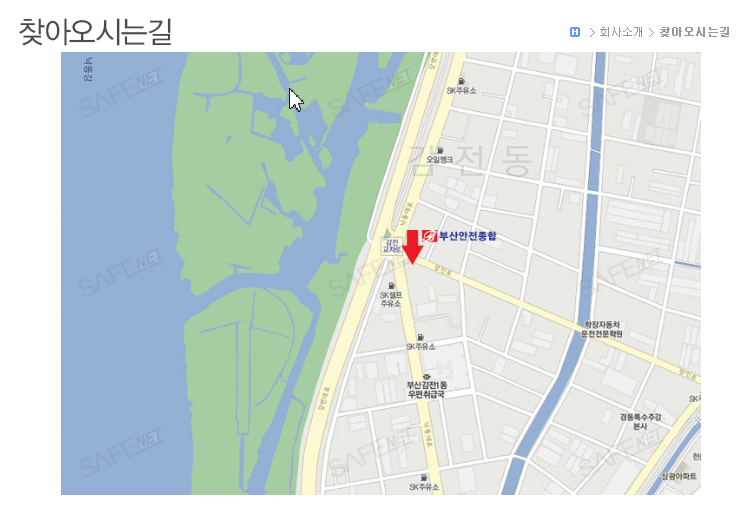
Task: Click the red arrow location marker
Action: click(413, 247)
